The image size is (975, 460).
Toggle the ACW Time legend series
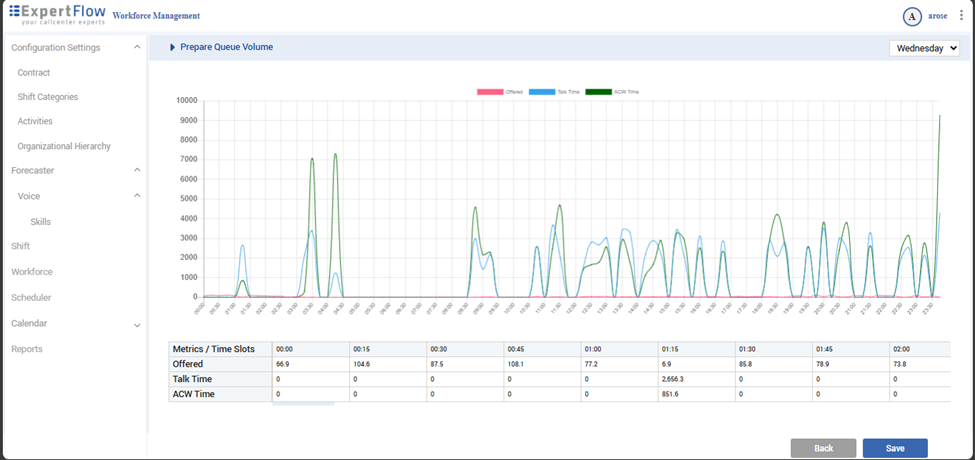[x=598, y=91]
